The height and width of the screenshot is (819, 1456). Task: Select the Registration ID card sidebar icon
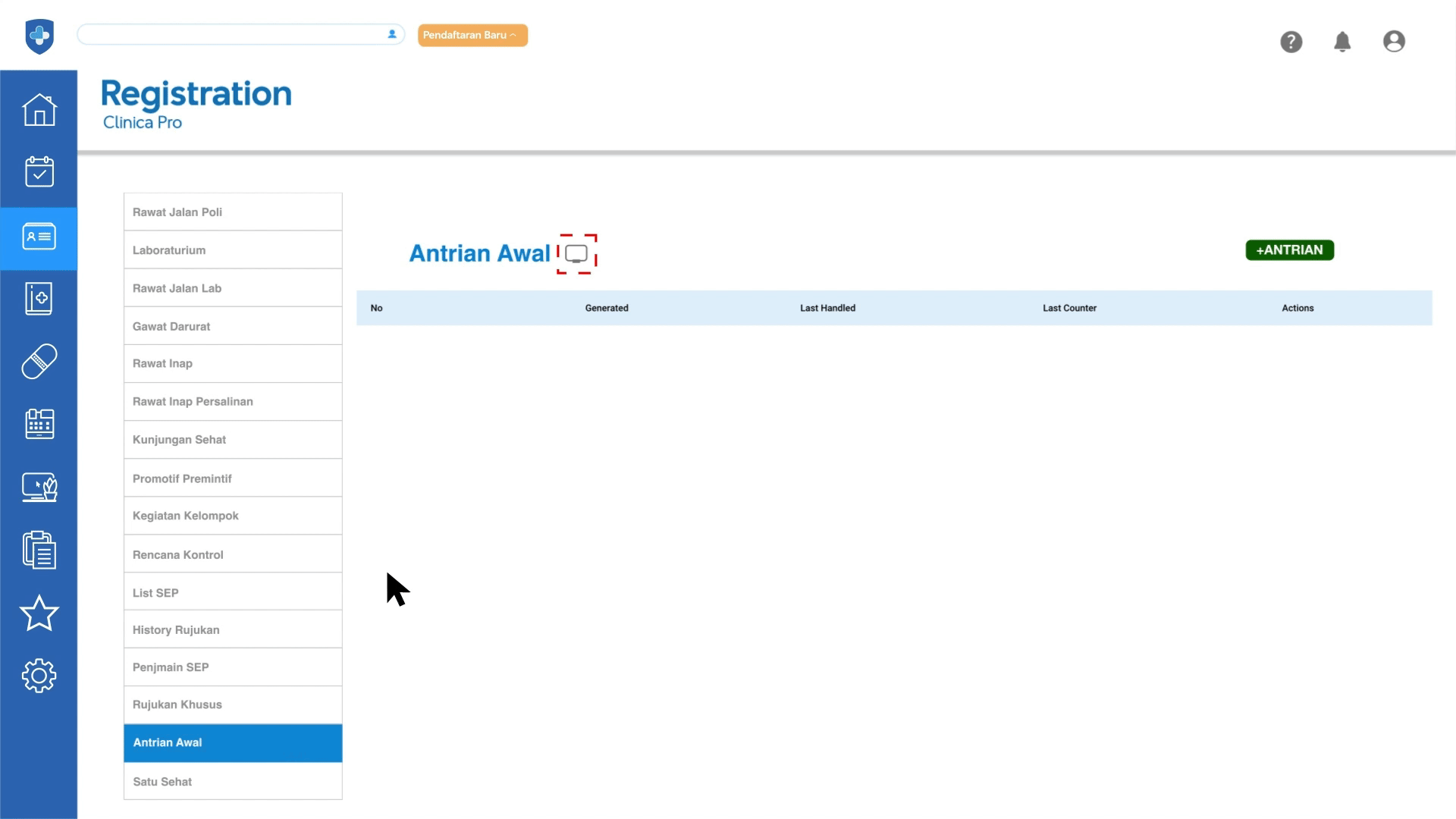[x=39, y=237]
